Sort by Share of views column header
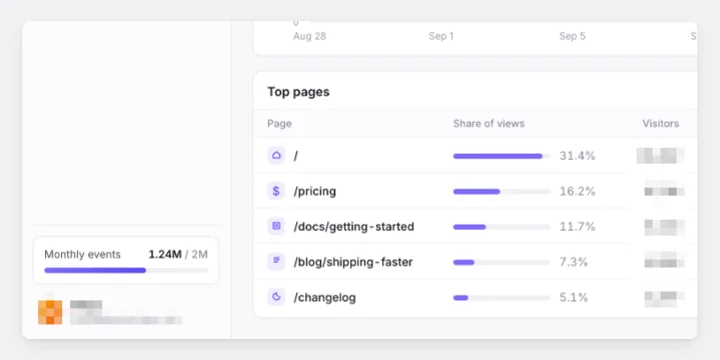 489,124
